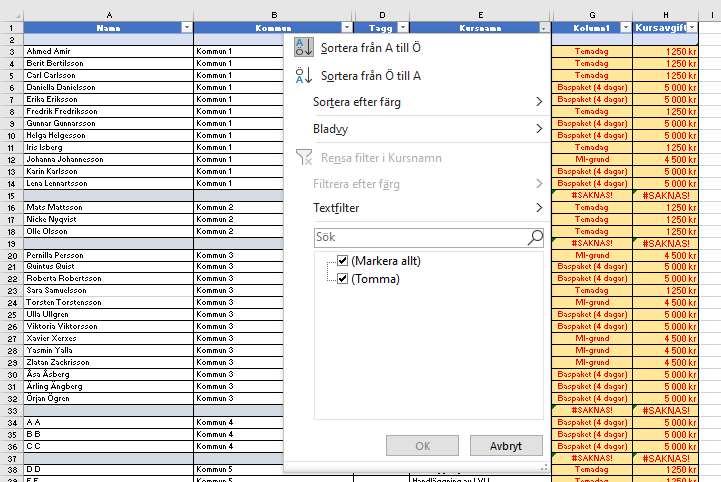Open the Kolumn1 column filter dropdown
The image size is (721, 482).
pos(625,28)
